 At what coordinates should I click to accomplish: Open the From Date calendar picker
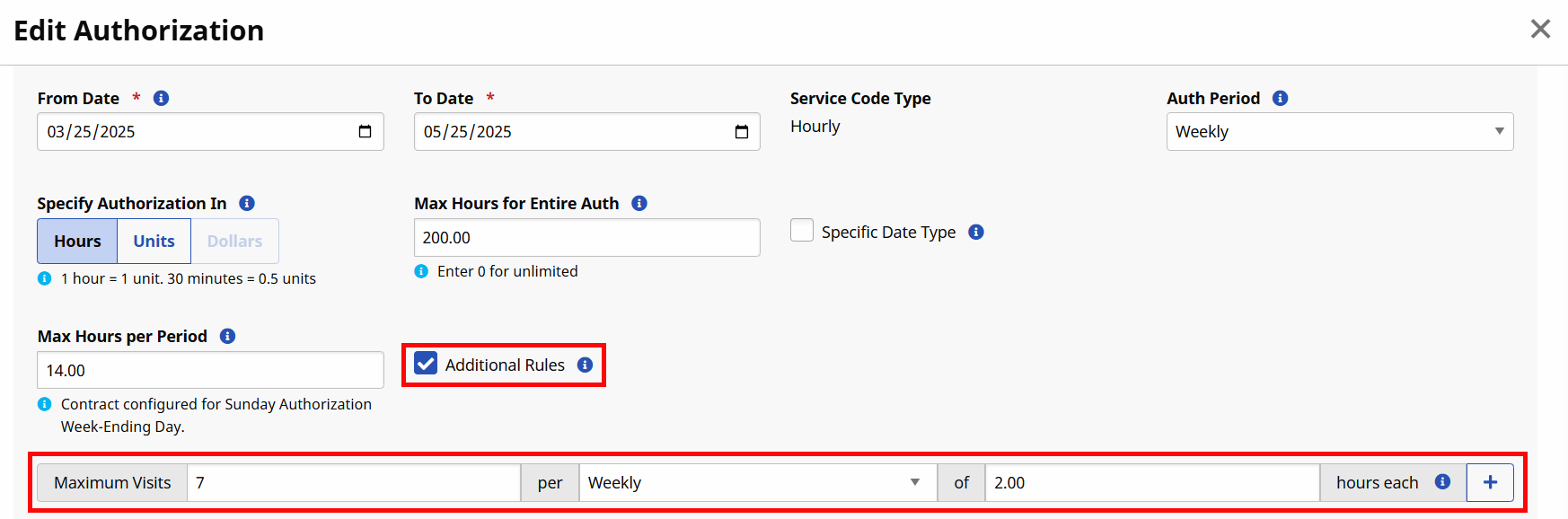[x=365, y=132]
